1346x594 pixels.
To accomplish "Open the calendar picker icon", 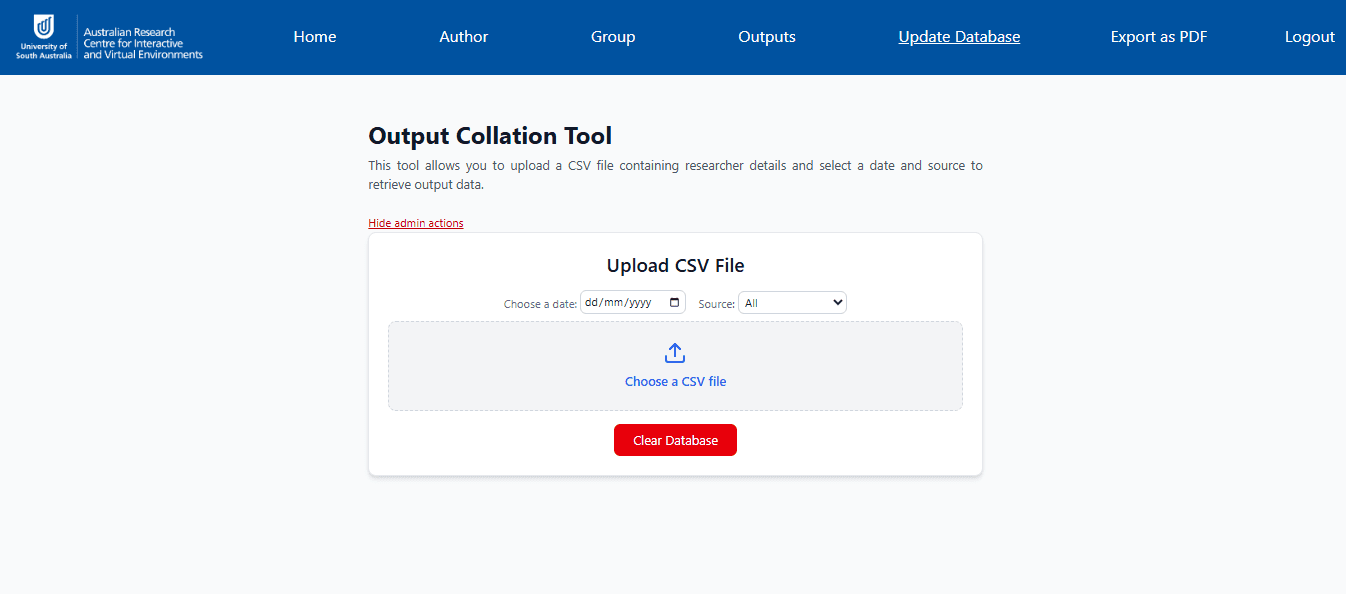I will tap(674, 303).
